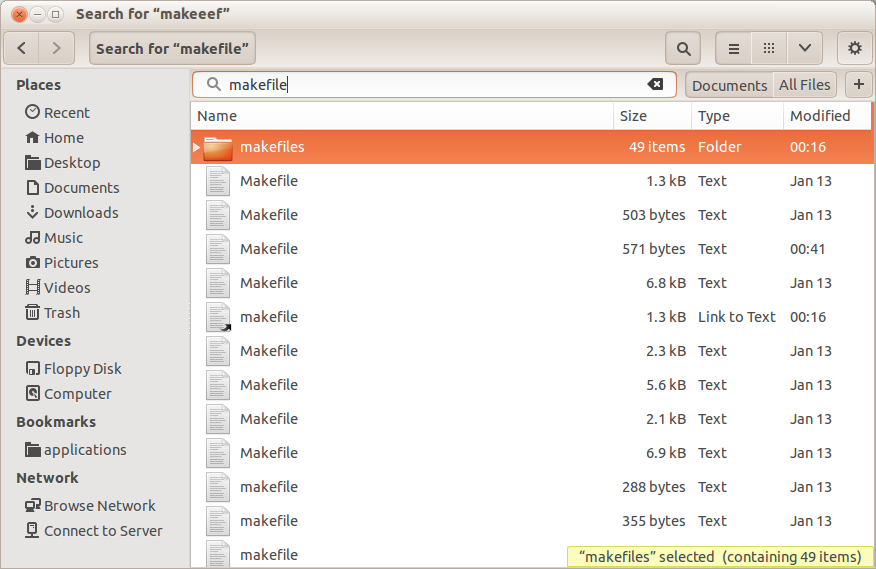This screenshot has height=569, width=876.
Task: Open Trash in the sidebar
Action: click(61, 313)
